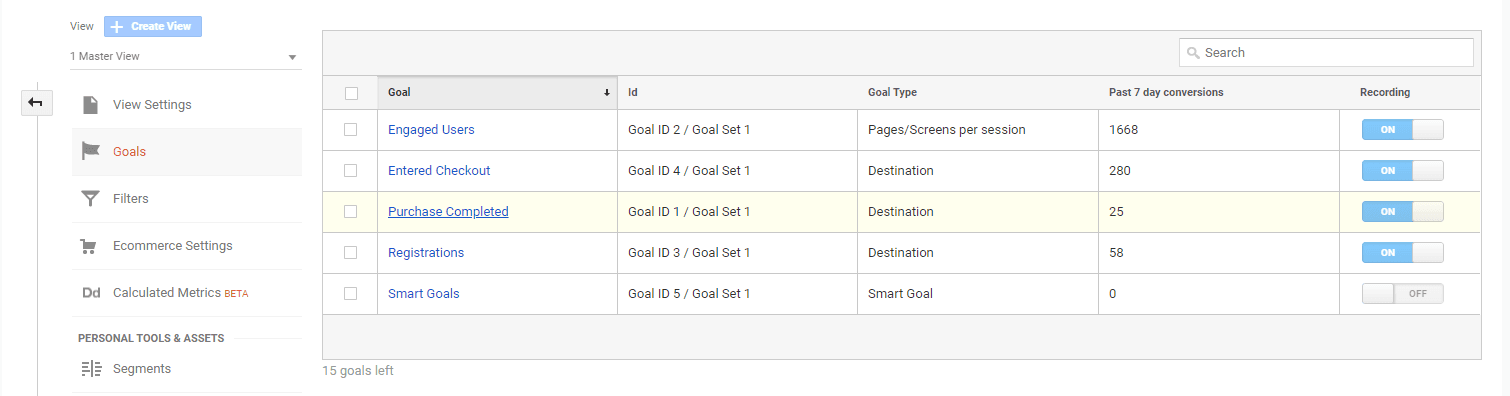Click the 'Goal ID 1 / Goal Set 1' cell
Image resolution: width=1510 pixels, height=396 pixels.
coord(737,212)
